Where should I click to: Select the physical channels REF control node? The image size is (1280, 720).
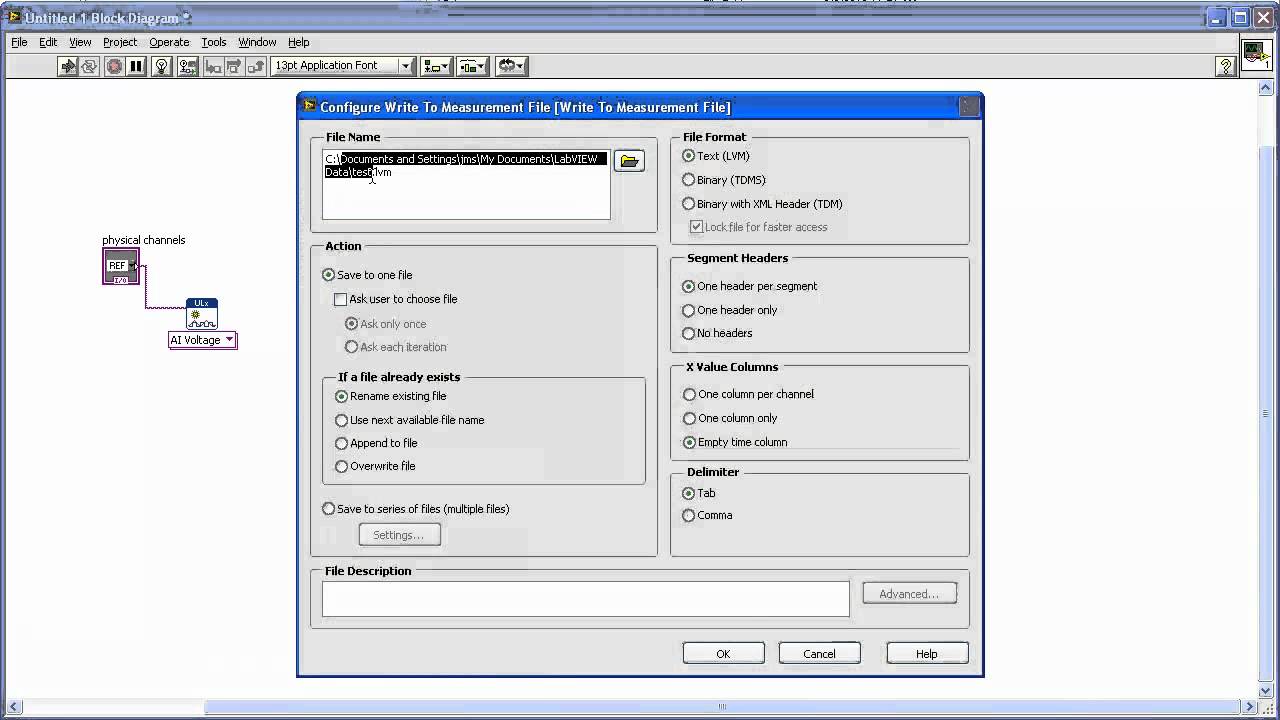click(120, 266)
